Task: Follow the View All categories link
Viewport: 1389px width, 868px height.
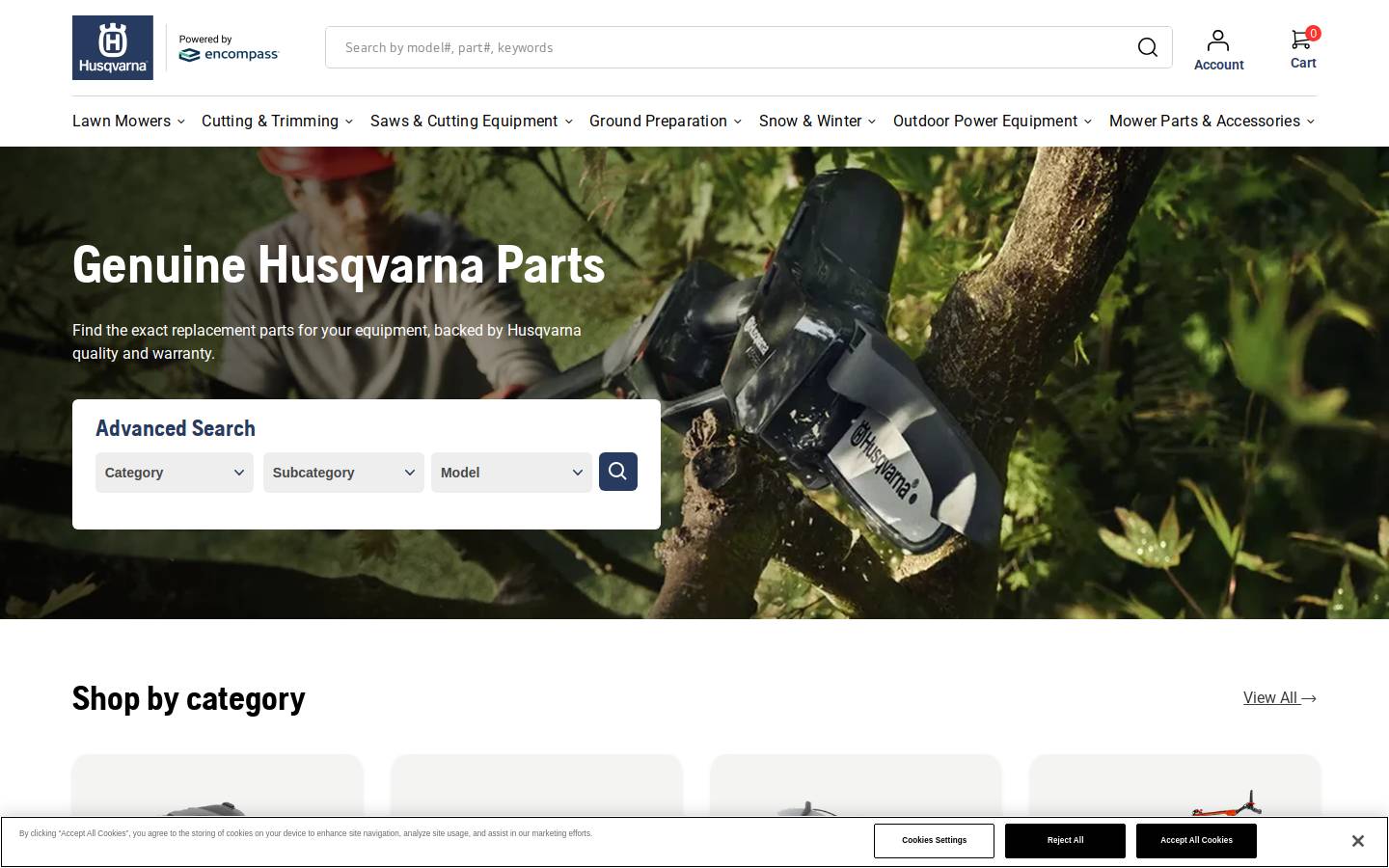Action: pos(1280,697)
